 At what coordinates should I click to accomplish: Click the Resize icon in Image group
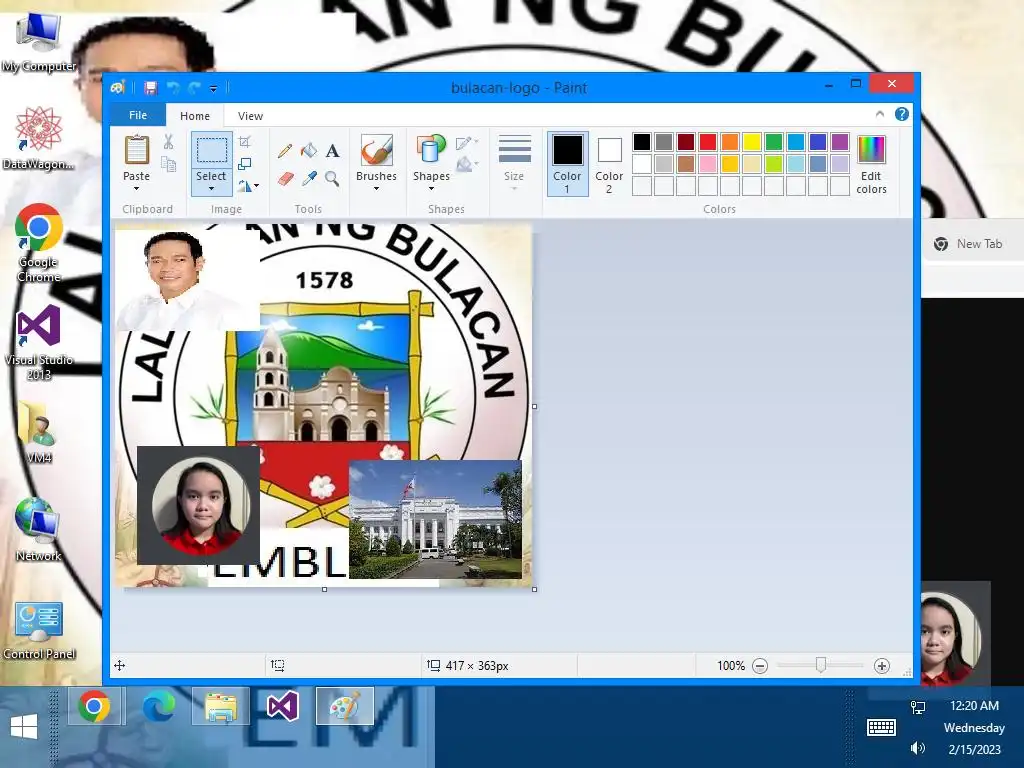[245, 164]
